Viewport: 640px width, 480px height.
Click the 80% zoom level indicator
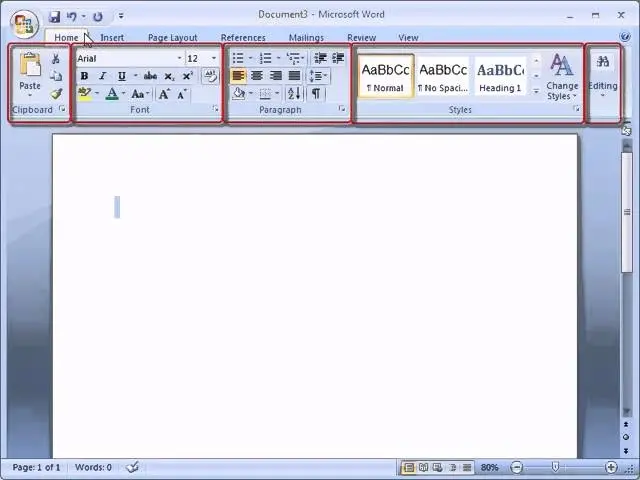point(489,467)
